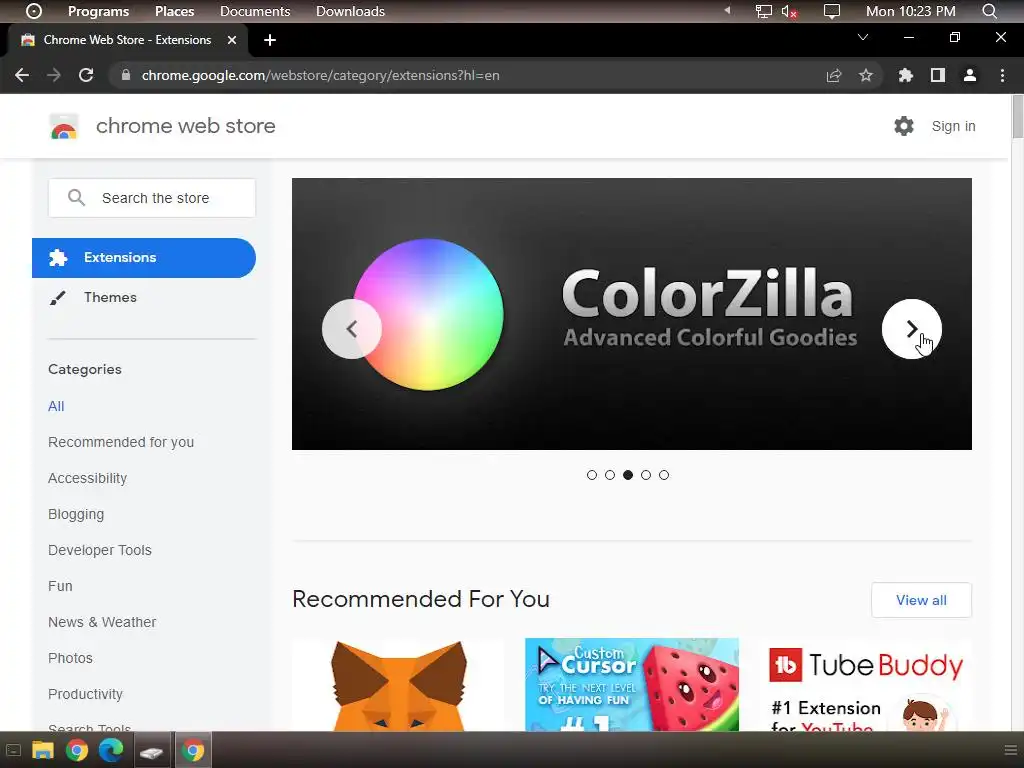Open web store settings gear
The image size is (1024, 768).
904,126
